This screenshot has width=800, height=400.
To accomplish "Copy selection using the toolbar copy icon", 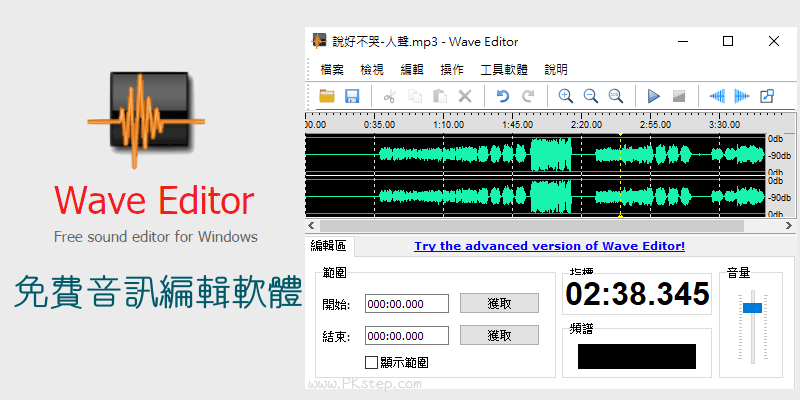I will [x=414, y=96].
